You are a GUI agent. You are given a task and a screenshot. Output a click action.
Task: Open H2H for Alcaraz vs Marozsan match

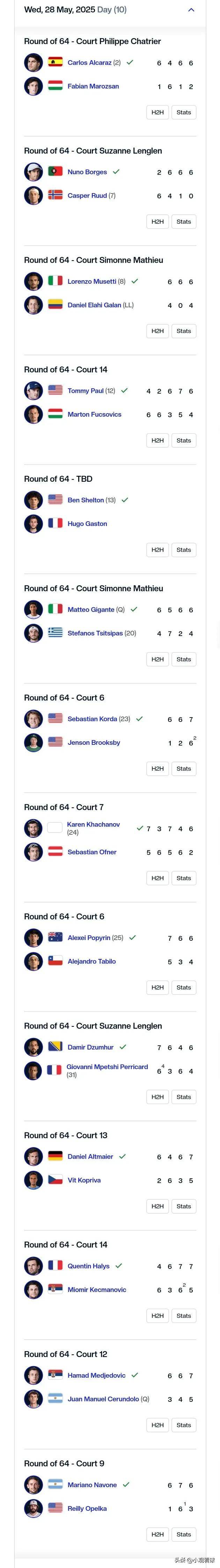158,112
